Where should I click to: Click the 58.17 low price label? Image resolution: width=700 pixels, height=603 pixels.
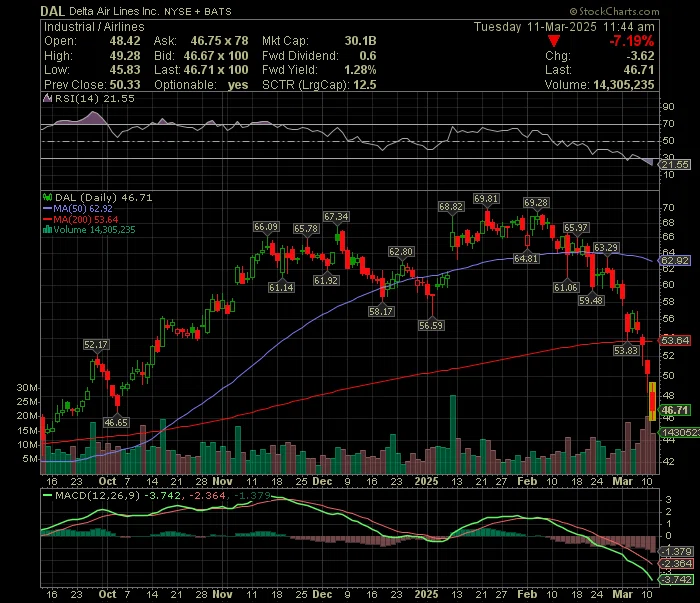[x=381, y=311]
